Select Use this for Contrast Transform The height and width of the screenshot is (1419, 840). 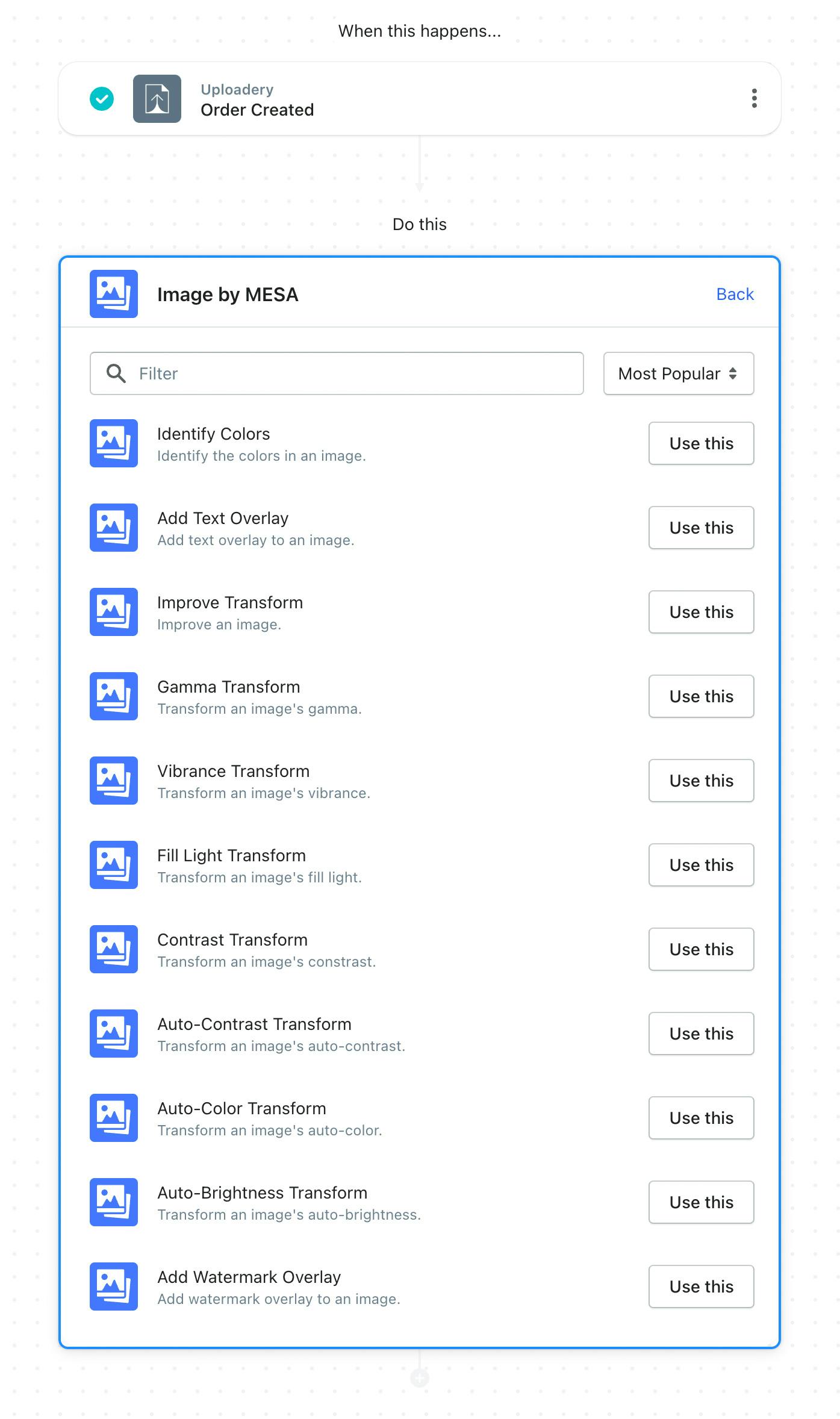701,949
